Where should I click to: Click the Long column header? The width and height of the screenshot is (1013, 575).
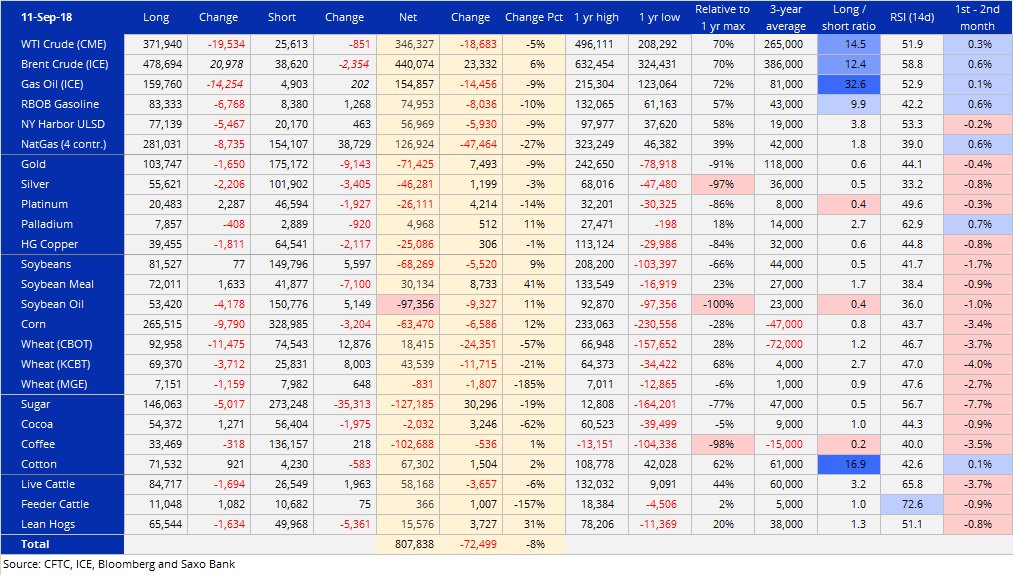[156, 18]
